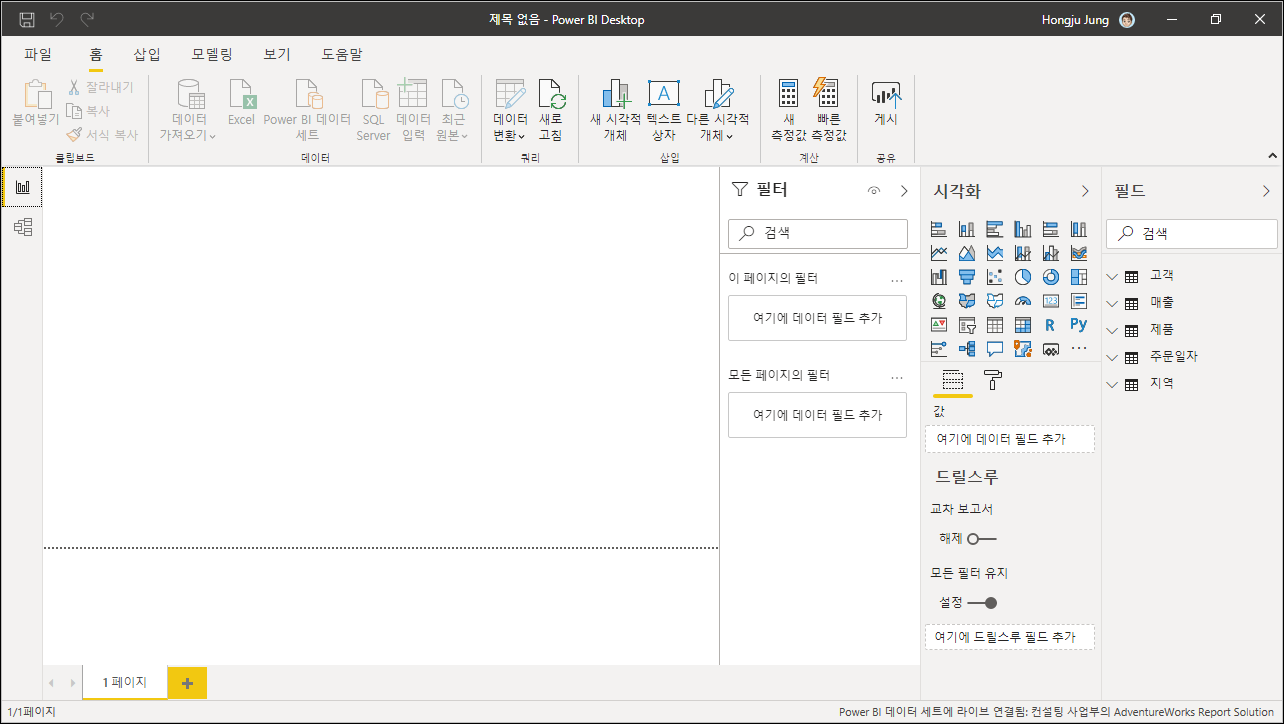
Task: Select the gauge visual
Action: [x=1022, y=301]
